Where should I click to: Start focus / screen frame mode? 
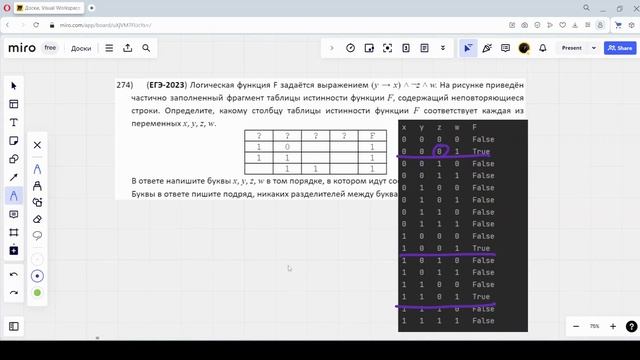pos(387,48)
